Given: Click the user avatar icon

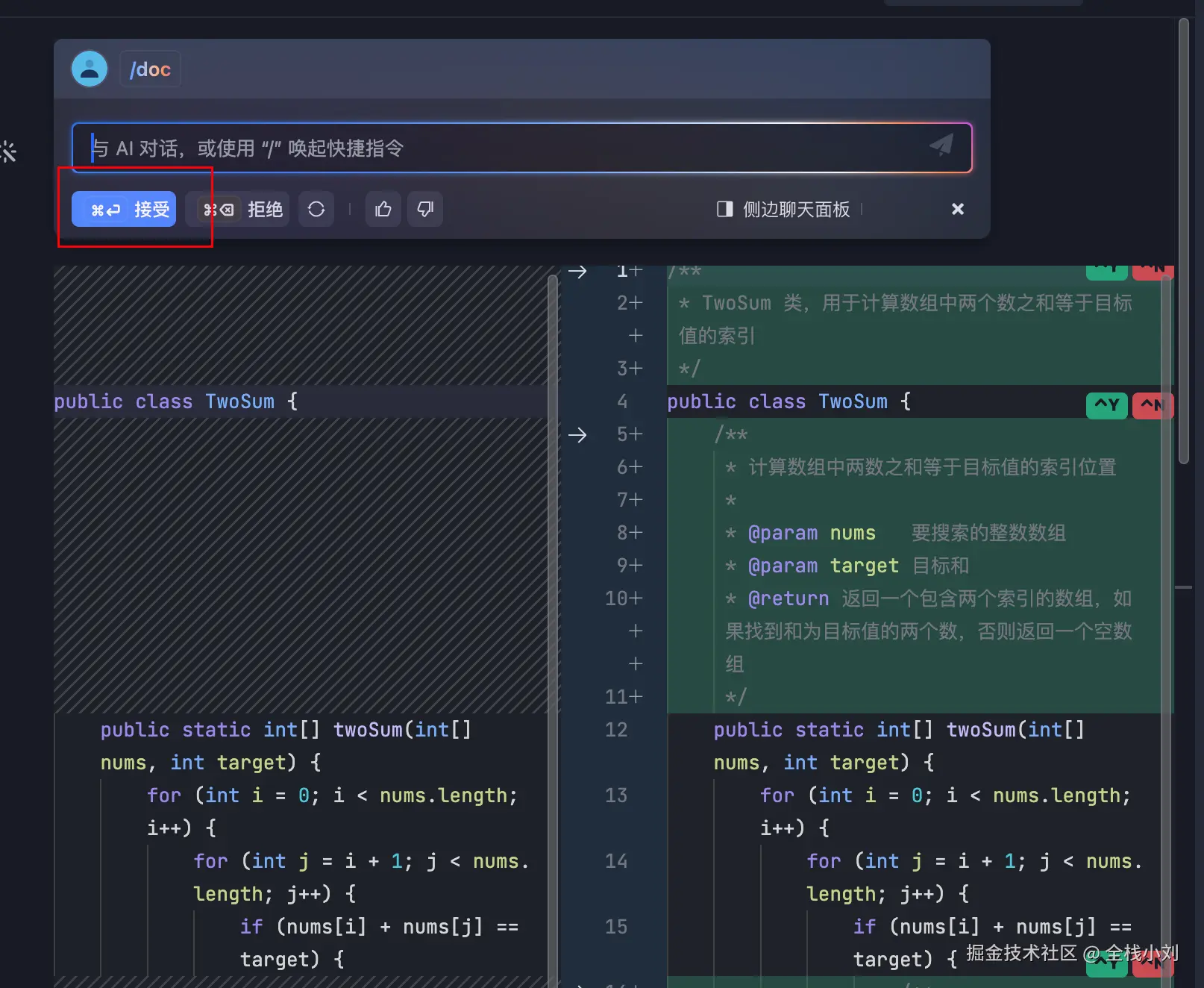Looking at the screenshot, I should (x=90, y=69).
